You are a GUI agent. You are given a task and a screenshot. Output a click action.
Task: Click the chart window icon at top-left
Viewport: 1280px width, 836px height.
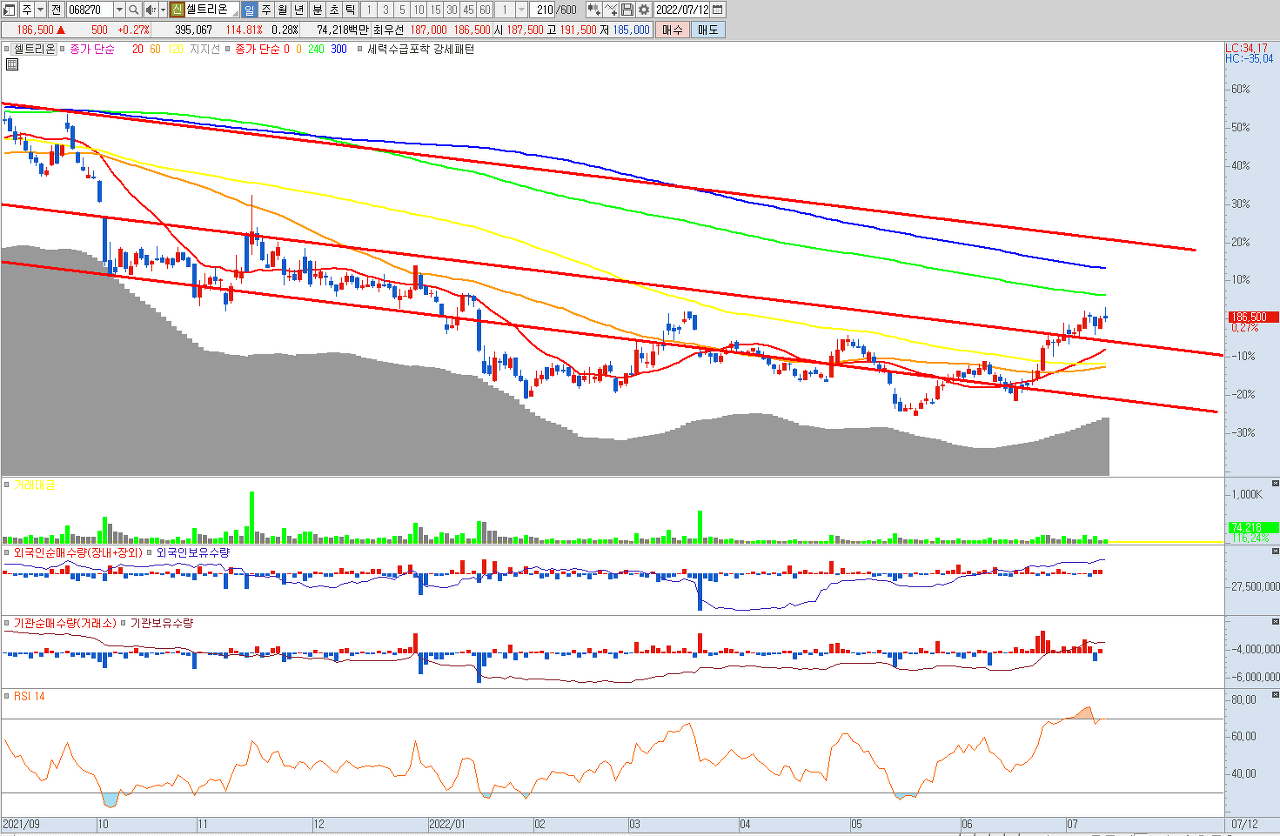coord(9,10)
